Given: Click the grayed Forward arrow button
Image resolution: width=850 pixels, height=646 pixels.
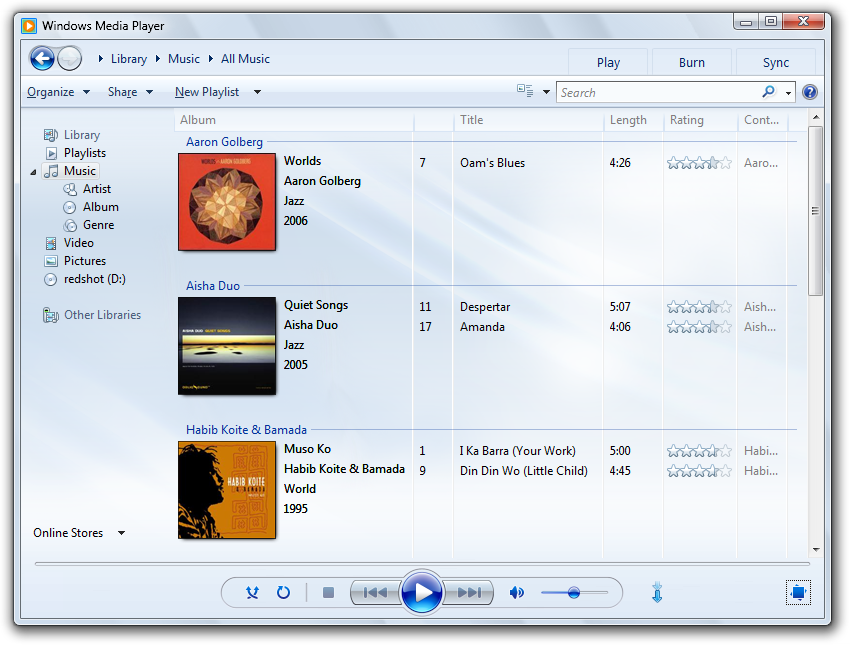Looking at the screenshot, I should click(x=69, y=59).
